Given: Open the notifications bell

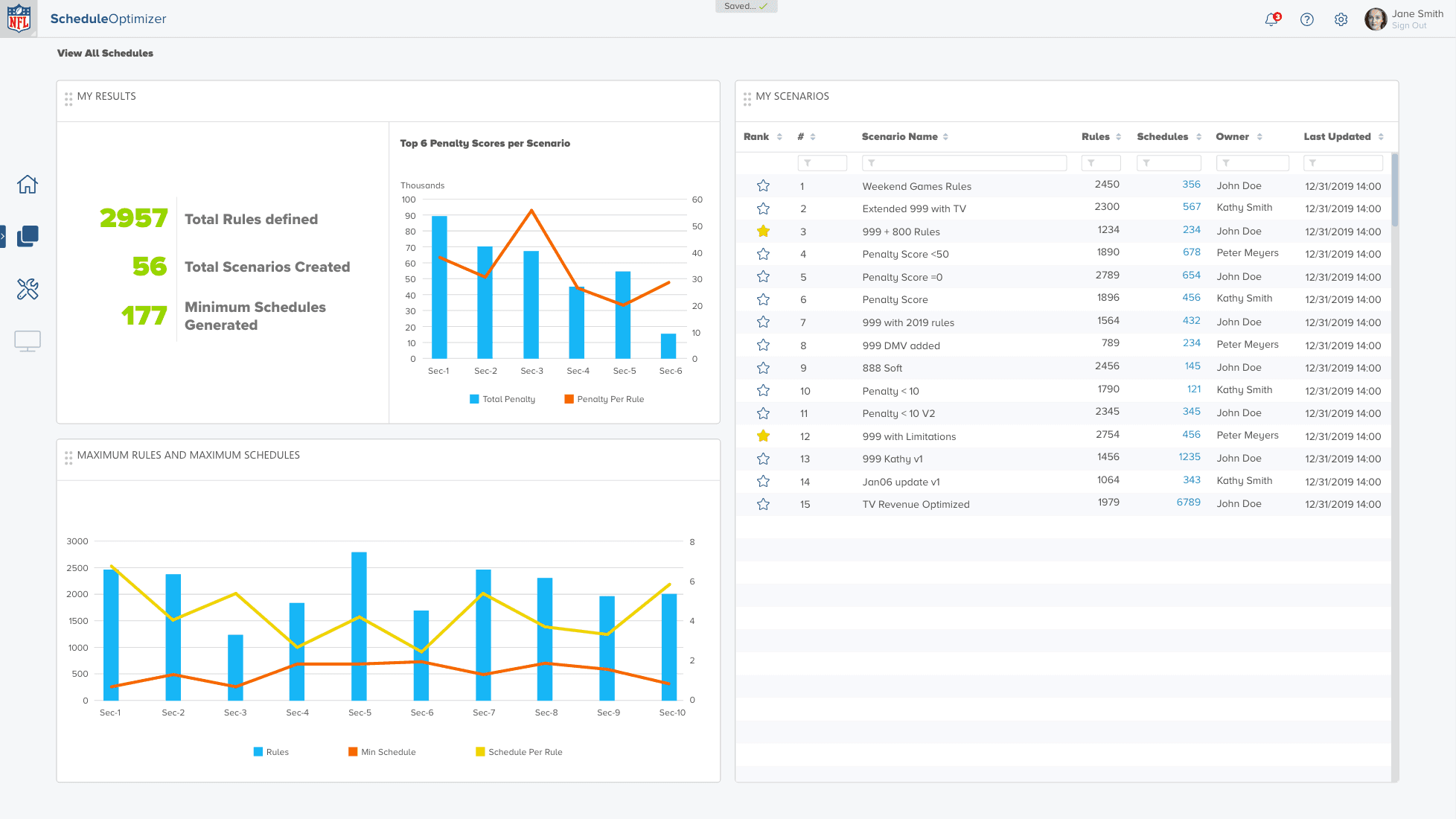Looking at the screenshot, I should click(1271, 19).
